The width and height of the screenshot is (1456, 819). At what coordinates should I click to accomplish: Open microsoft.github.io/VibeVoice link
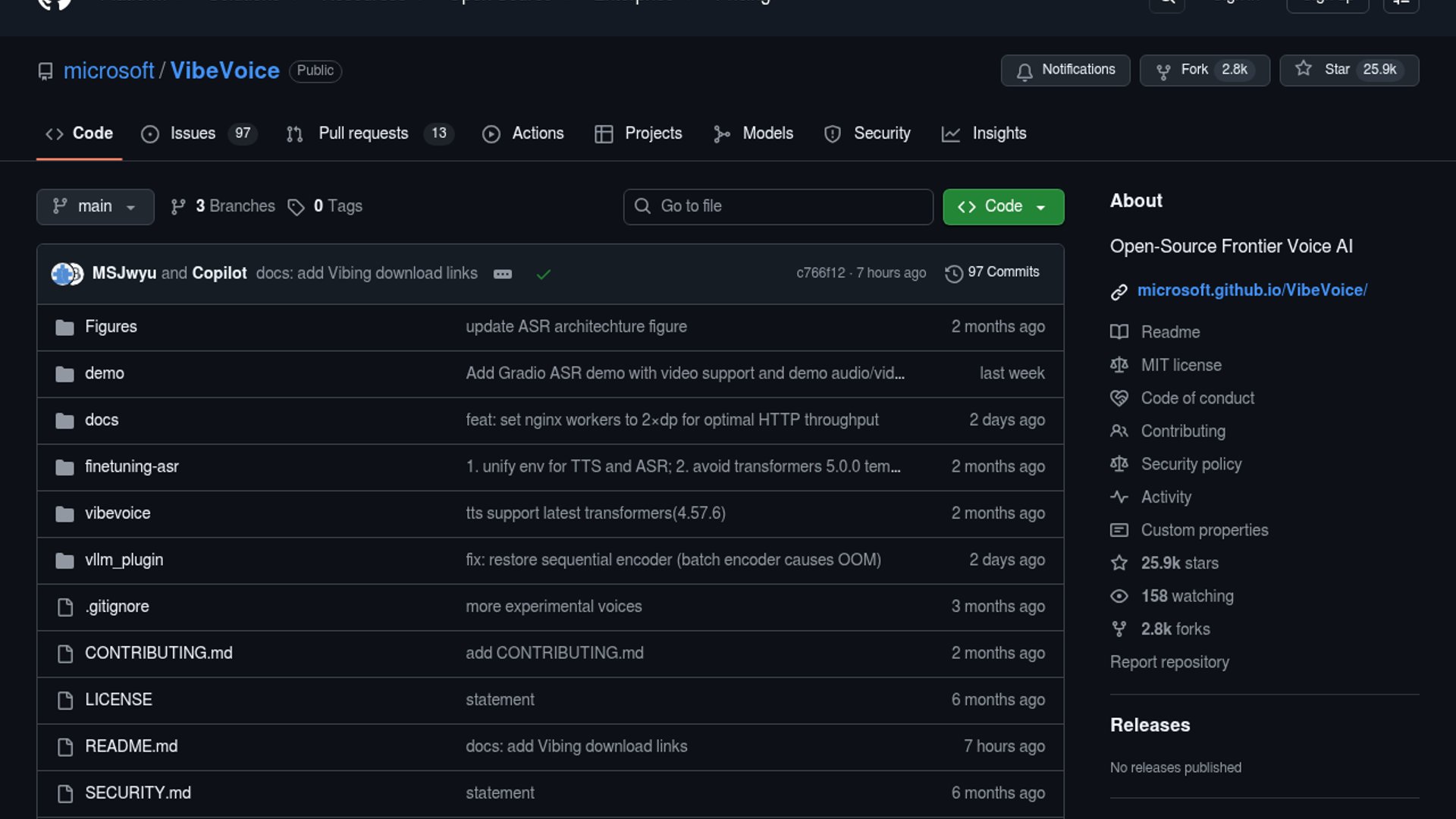(x=1252, y=290)
